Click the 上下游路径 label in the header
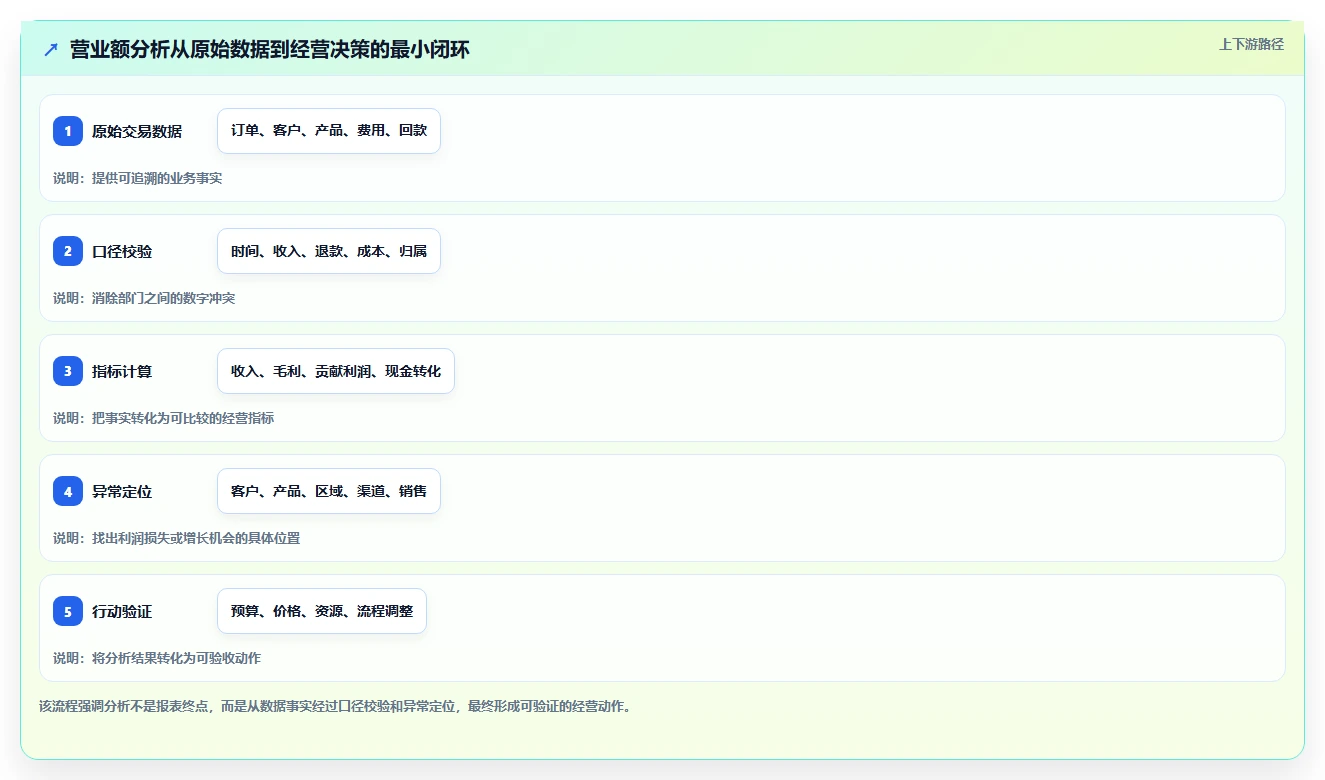 tap(1251, 44)
